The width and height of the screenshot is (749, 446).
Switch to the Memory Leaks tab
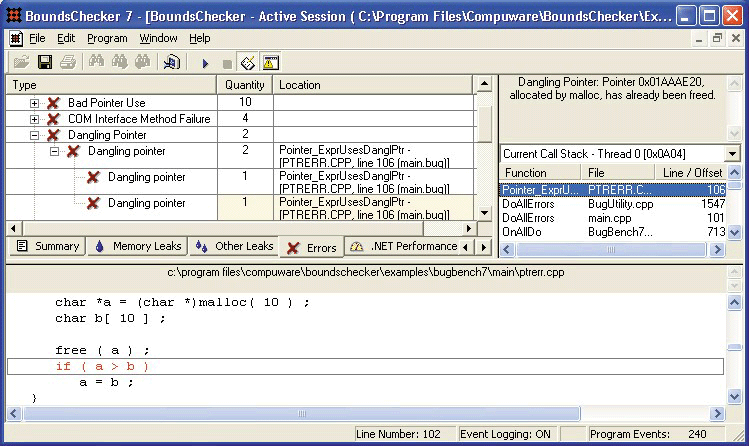tap(139, 246)
